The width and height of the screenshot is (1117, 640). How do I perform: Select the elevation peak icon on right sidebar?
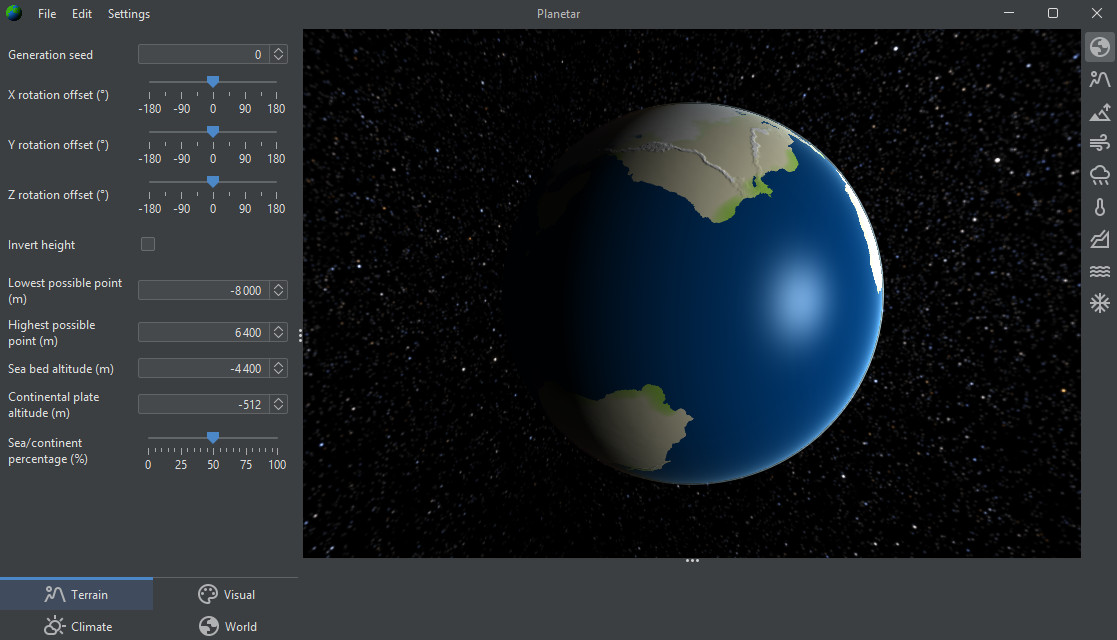pyautogui.click(x=1099, y=111)
